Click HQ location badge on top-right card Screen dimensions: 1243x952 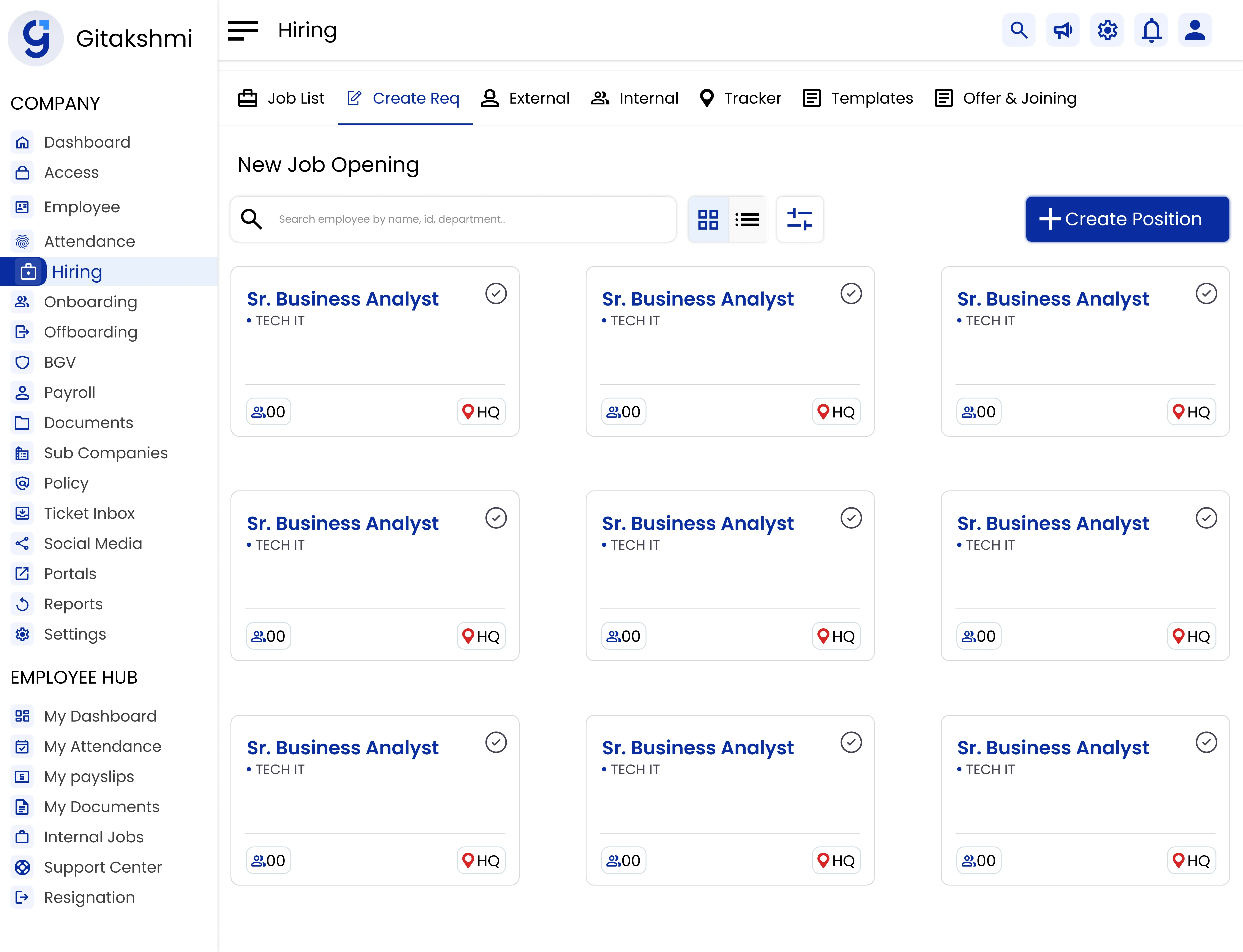(1191, 412)
